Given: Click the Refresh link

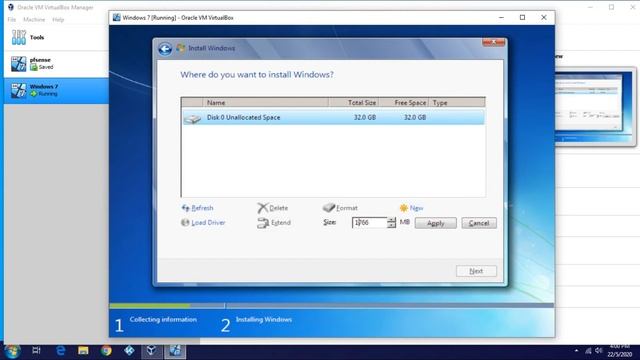Looking at the screenshot, I should (x=198, y=208).
